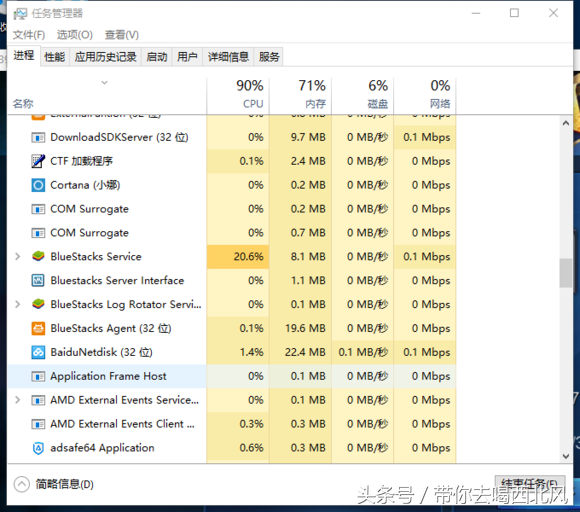
Task: Click the vertical scrollbar thumb
Action: click(x=566, y=273)
